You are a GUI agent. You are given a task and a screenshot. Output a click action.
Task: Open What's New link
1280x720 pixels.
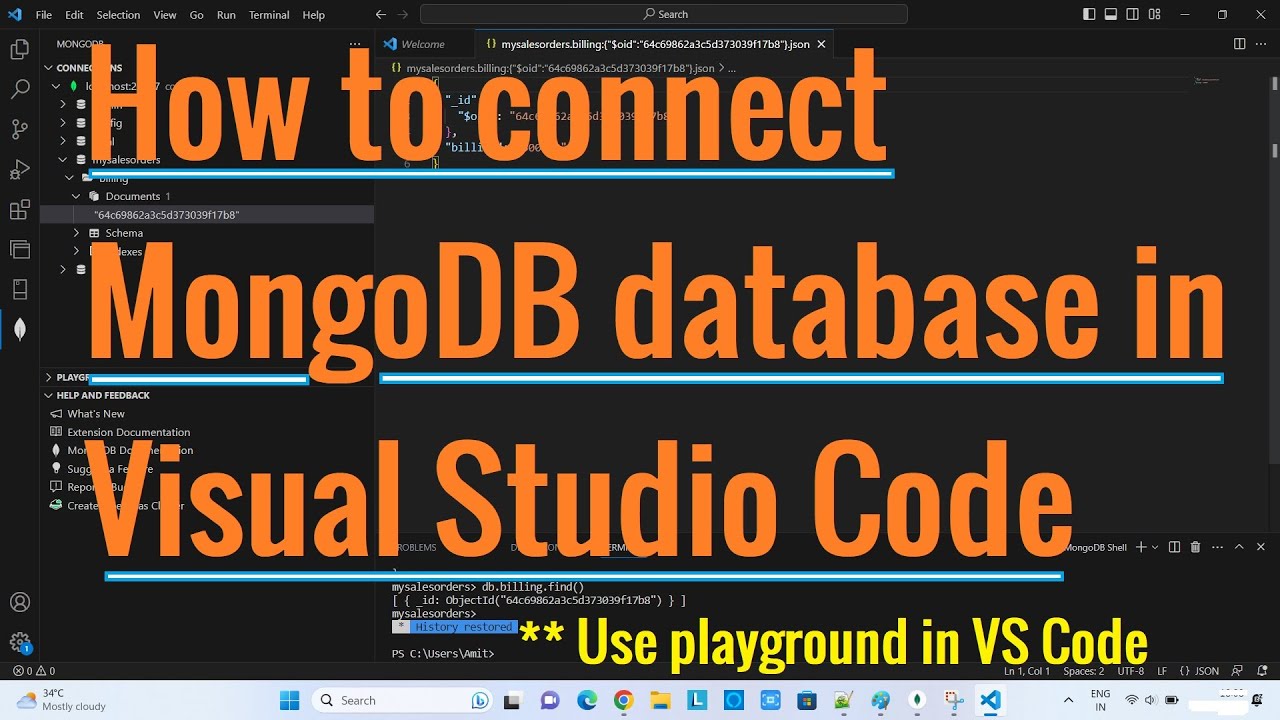click(96, 414)
